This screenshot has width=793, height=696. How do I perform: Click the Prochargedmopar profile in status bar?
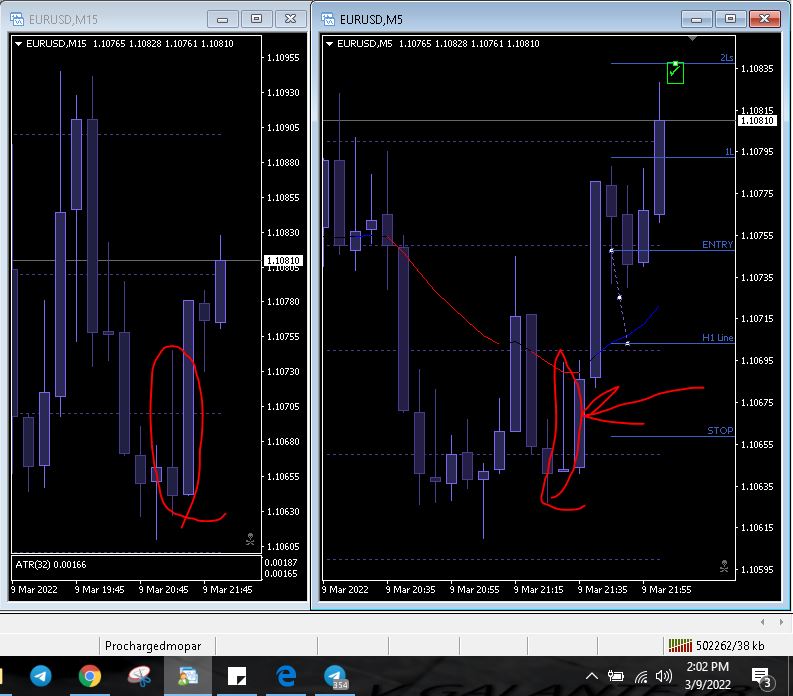(x=153, y=646)
